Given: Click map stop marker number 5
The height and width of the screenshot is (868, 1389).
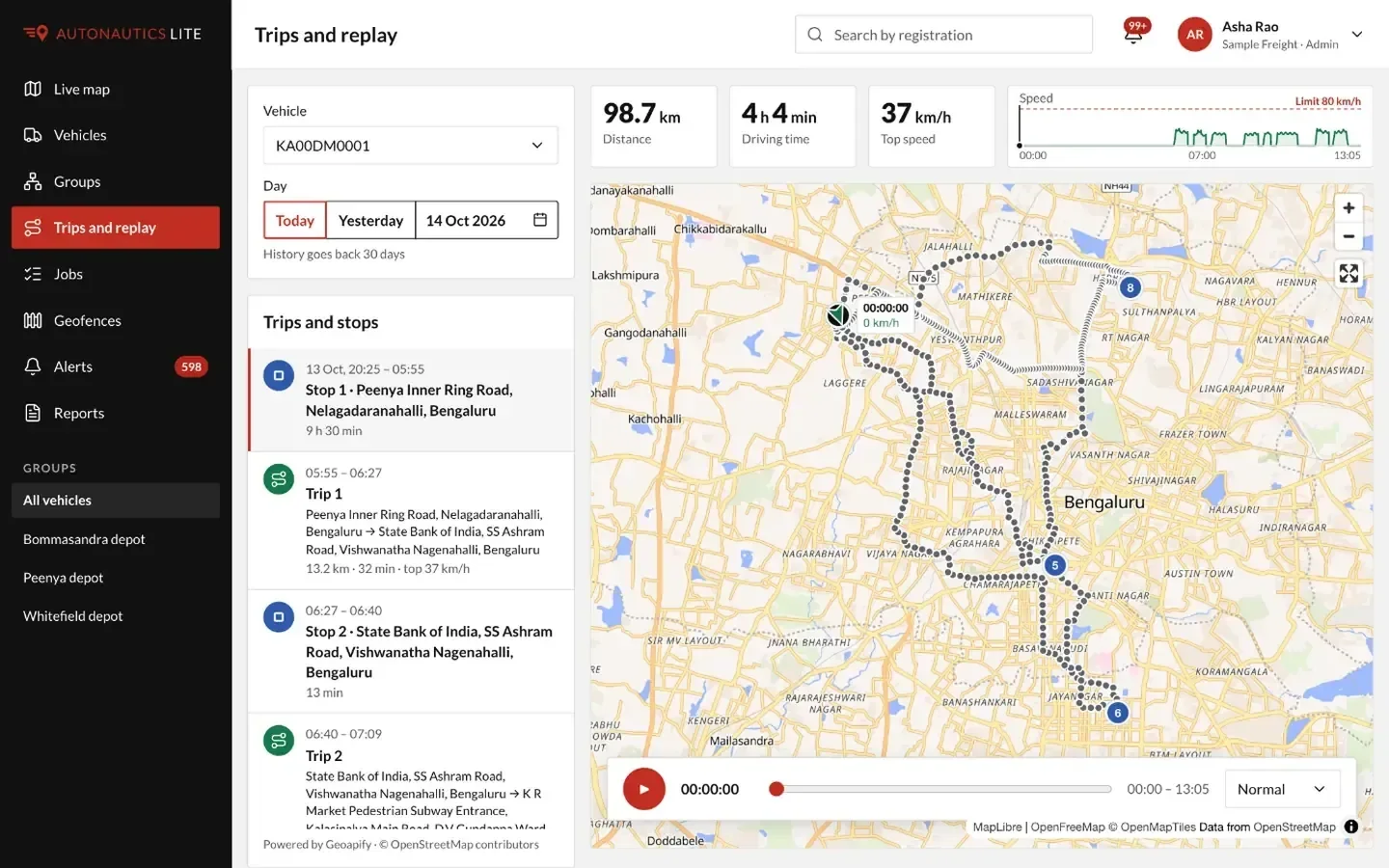Looking at the screenshot, I should (1055, 565).
